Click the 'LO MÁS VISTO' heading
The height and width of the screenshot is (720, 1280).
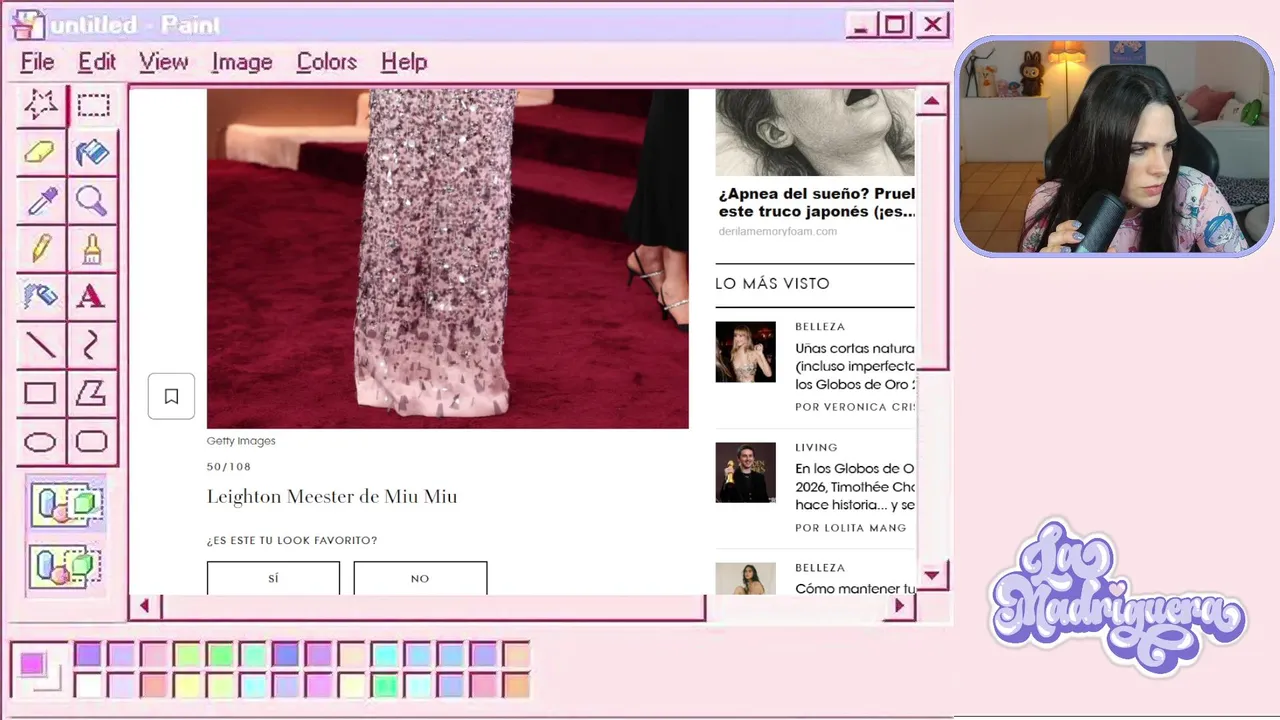click(x=772, y=284)
